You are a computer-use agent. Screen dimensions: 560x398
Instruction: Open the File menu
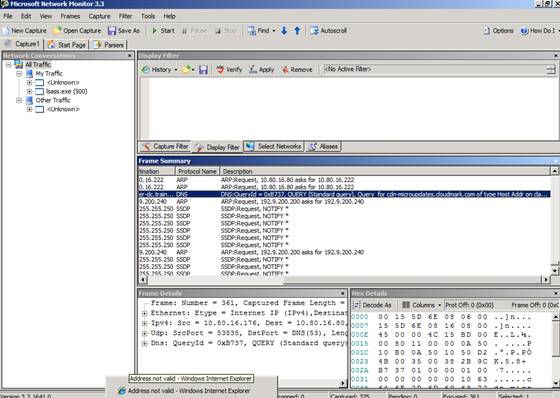pos(8,16)
